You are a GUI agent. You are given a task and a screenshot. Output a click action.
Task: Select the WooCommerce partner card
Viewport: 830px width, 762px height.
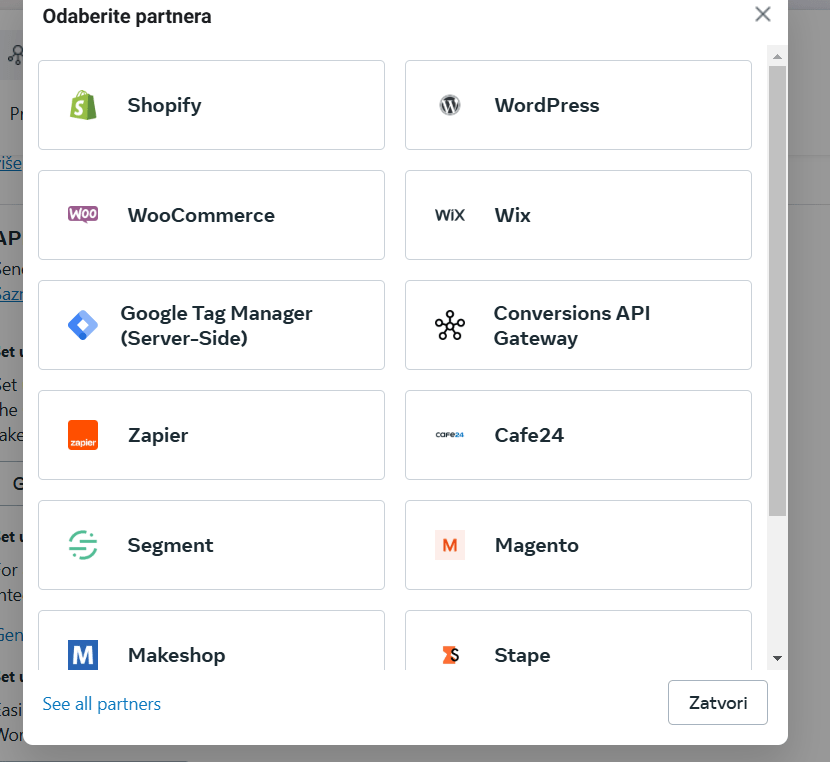211,215
